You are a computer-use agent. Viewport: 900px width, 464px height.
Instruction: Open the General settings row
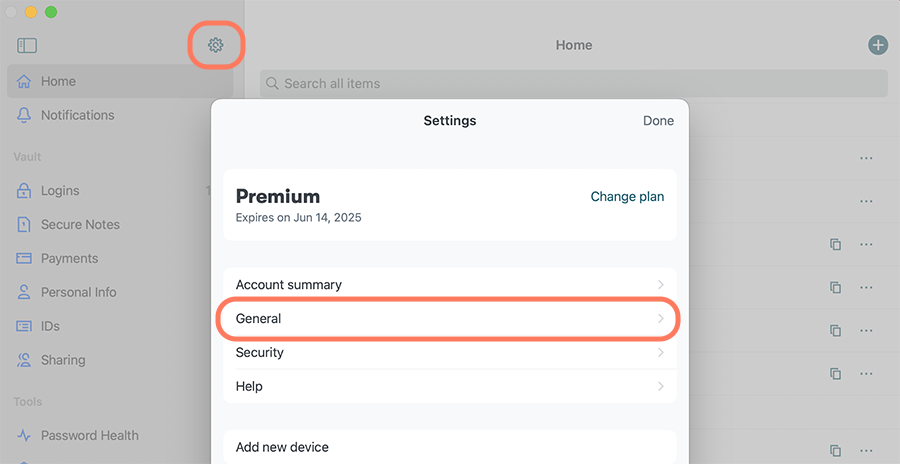point(450,319)
